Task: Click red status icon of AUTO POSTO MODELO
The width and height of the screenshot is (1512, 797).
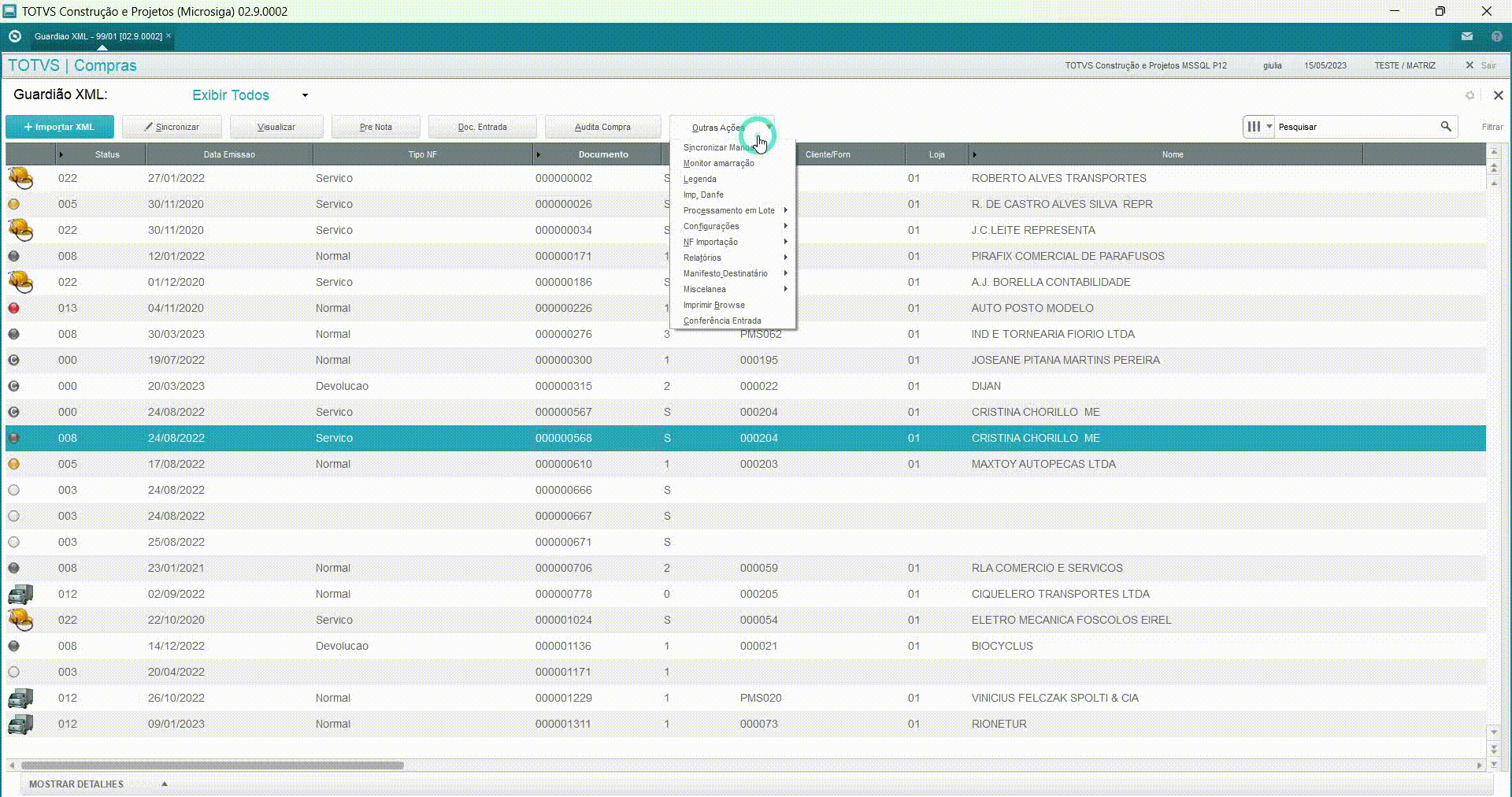Action: click(x=13, y=308)
